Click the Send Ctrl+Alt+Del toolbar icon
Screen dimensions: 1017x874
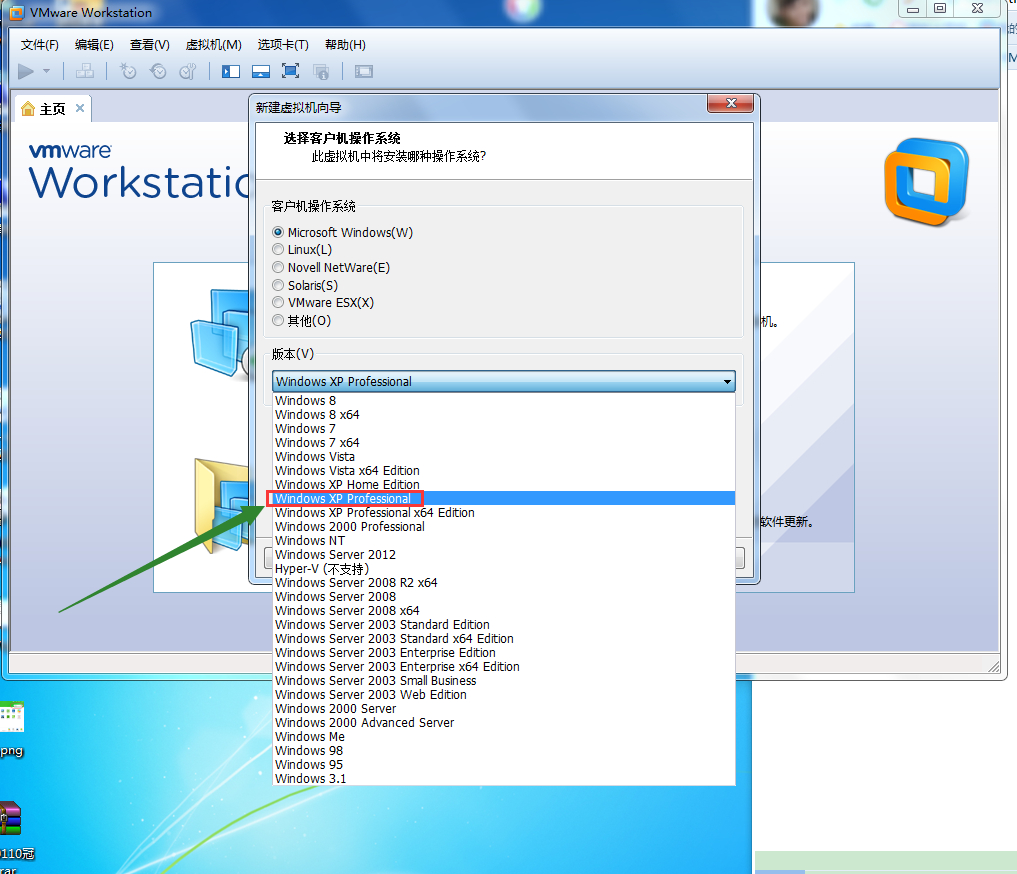point(85,71)
